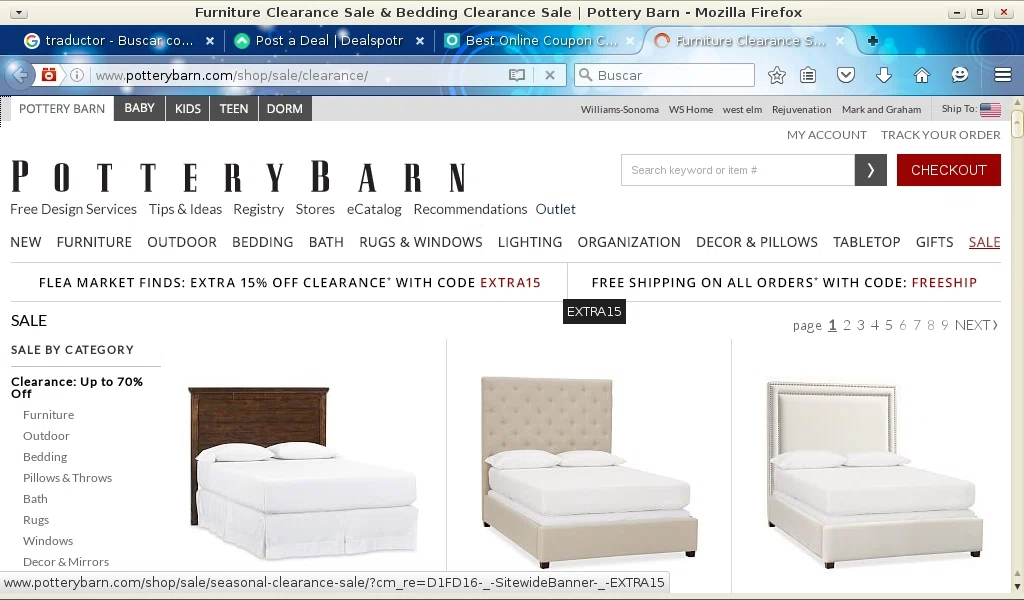The image size is (1024, 600).
Task: Open the bookmarks list icon
Action: tap(808, 75)
